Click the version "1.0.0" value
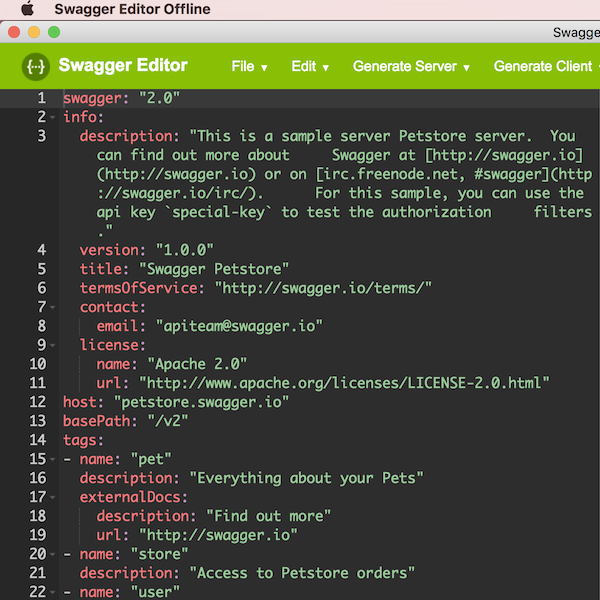The height and width of the screenshot is (600, 600). click(184, 250)
